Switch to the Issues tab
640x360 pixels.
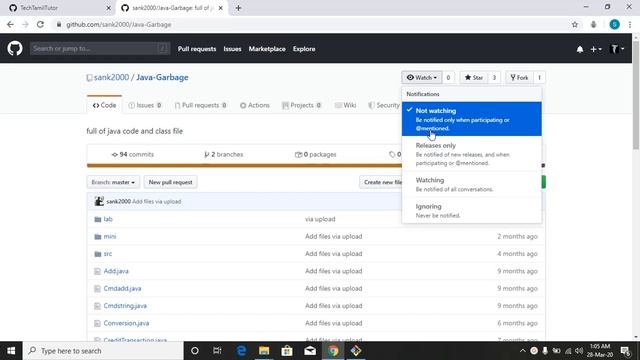pos(145,105)
